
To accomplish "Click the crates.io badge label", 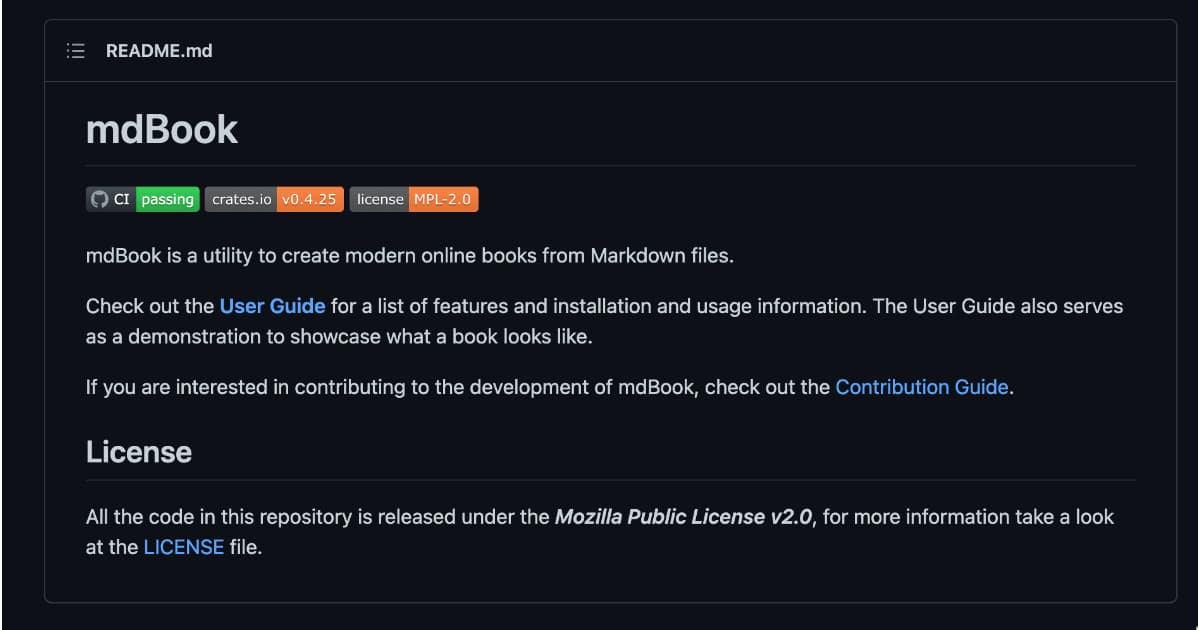I will pos(241,200).
